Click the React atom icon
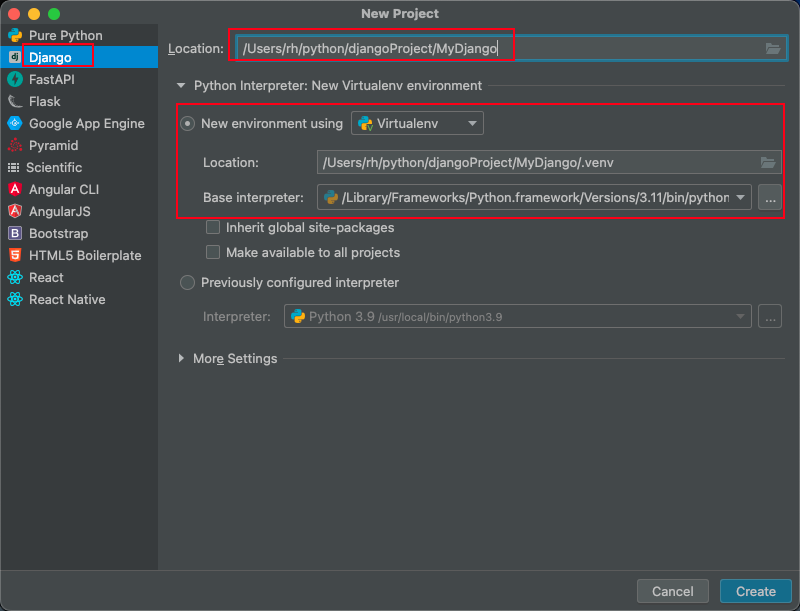The height and width of the screenshot is (611, 800). [15, 277]
